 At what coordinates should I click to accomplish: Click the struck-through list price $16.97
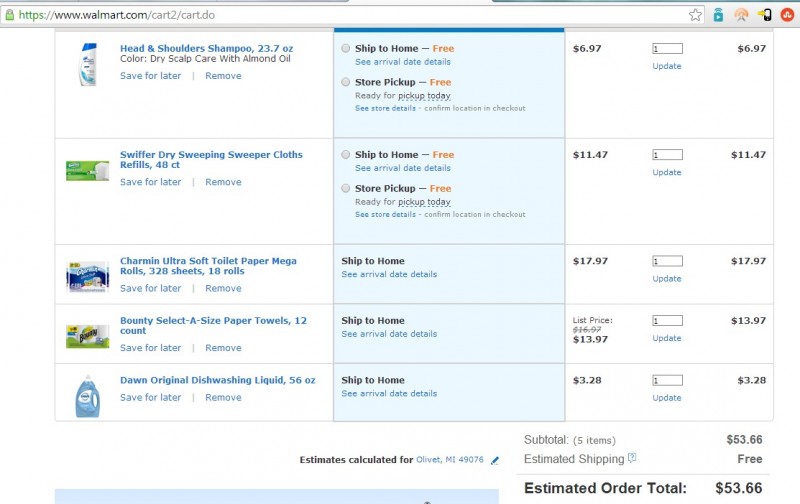[x=587, y=330]
